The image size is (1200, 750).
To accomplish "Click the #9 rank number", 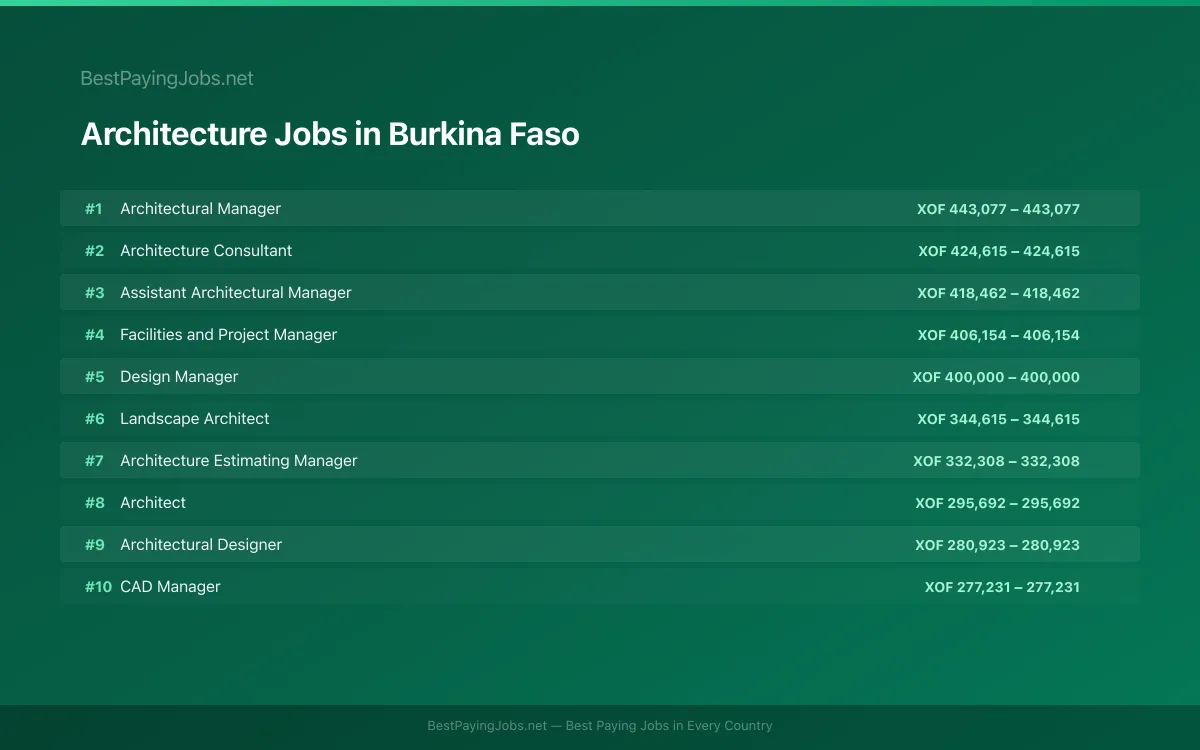I will pos(94,544).
